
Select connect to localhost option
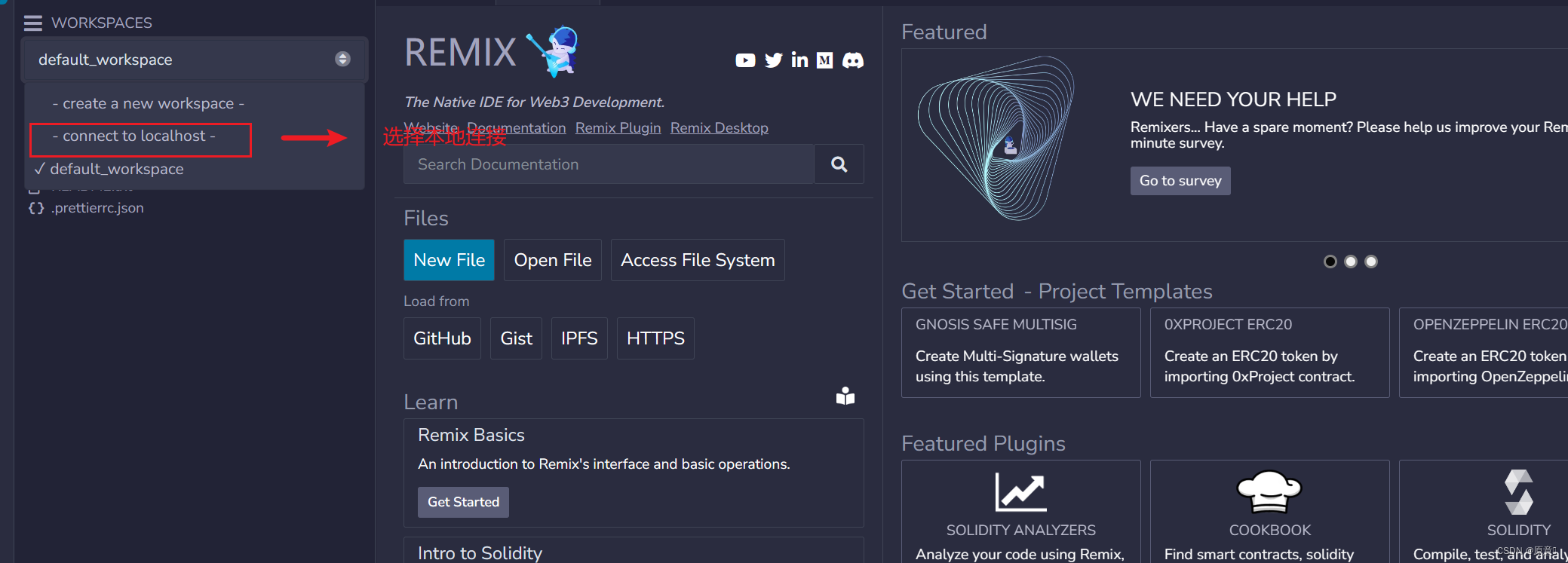pyautogui.click(x=134, y=136)
